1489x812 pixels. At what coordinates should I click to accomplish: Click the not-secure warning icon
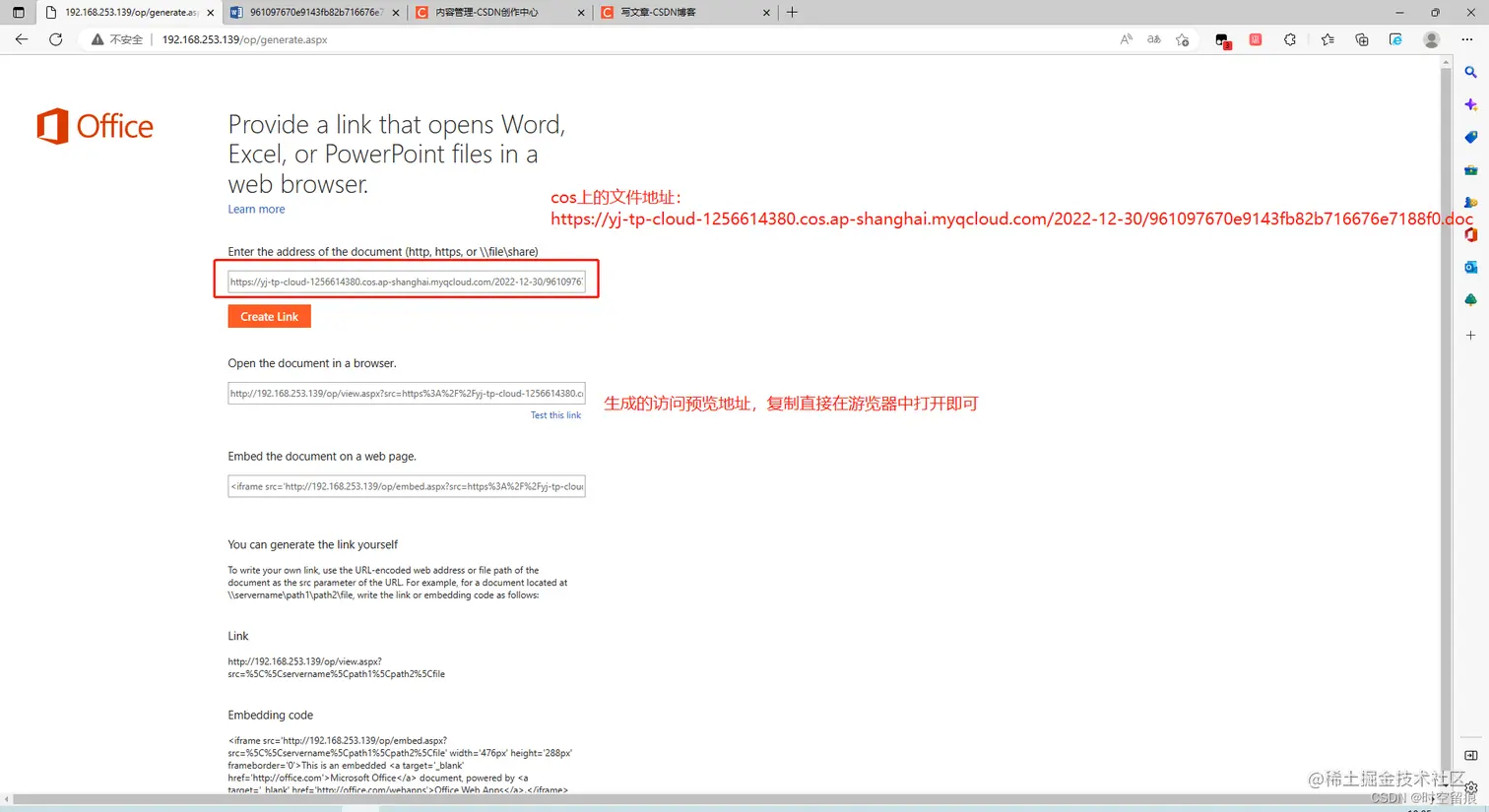(97, 39)
